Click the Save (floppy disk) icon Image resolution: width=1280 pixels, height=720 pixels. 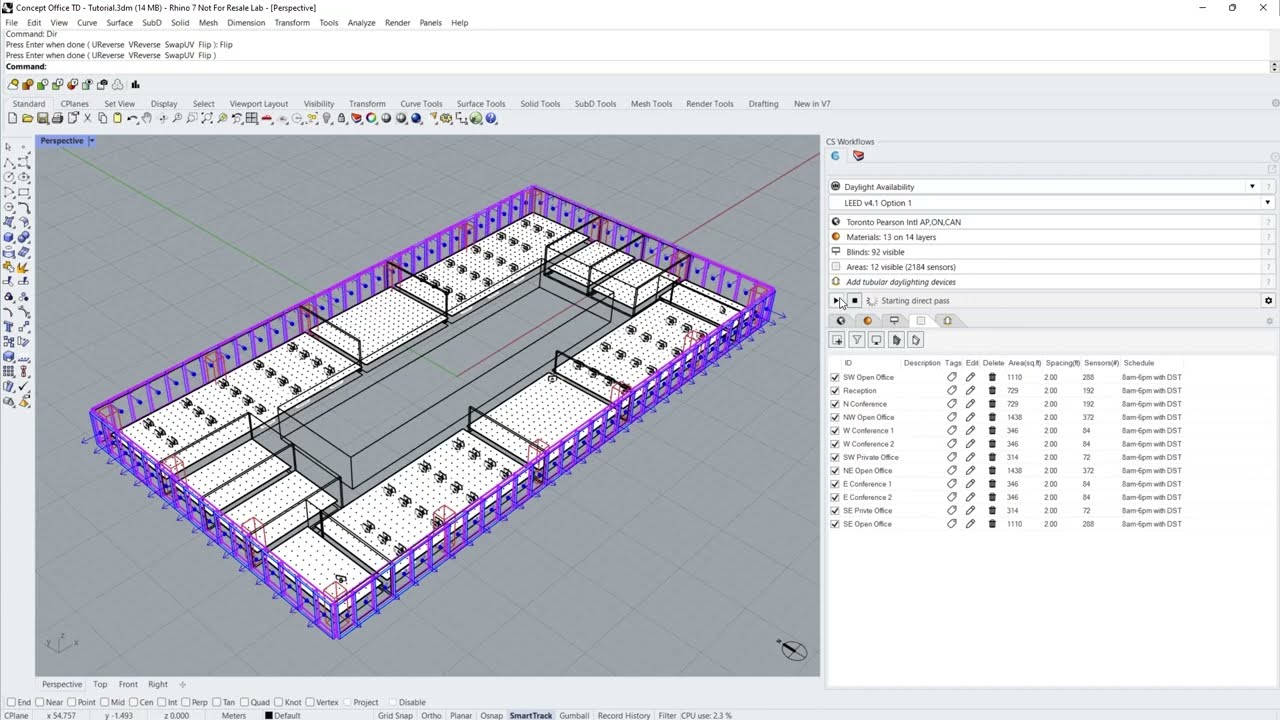pos(42,118)
